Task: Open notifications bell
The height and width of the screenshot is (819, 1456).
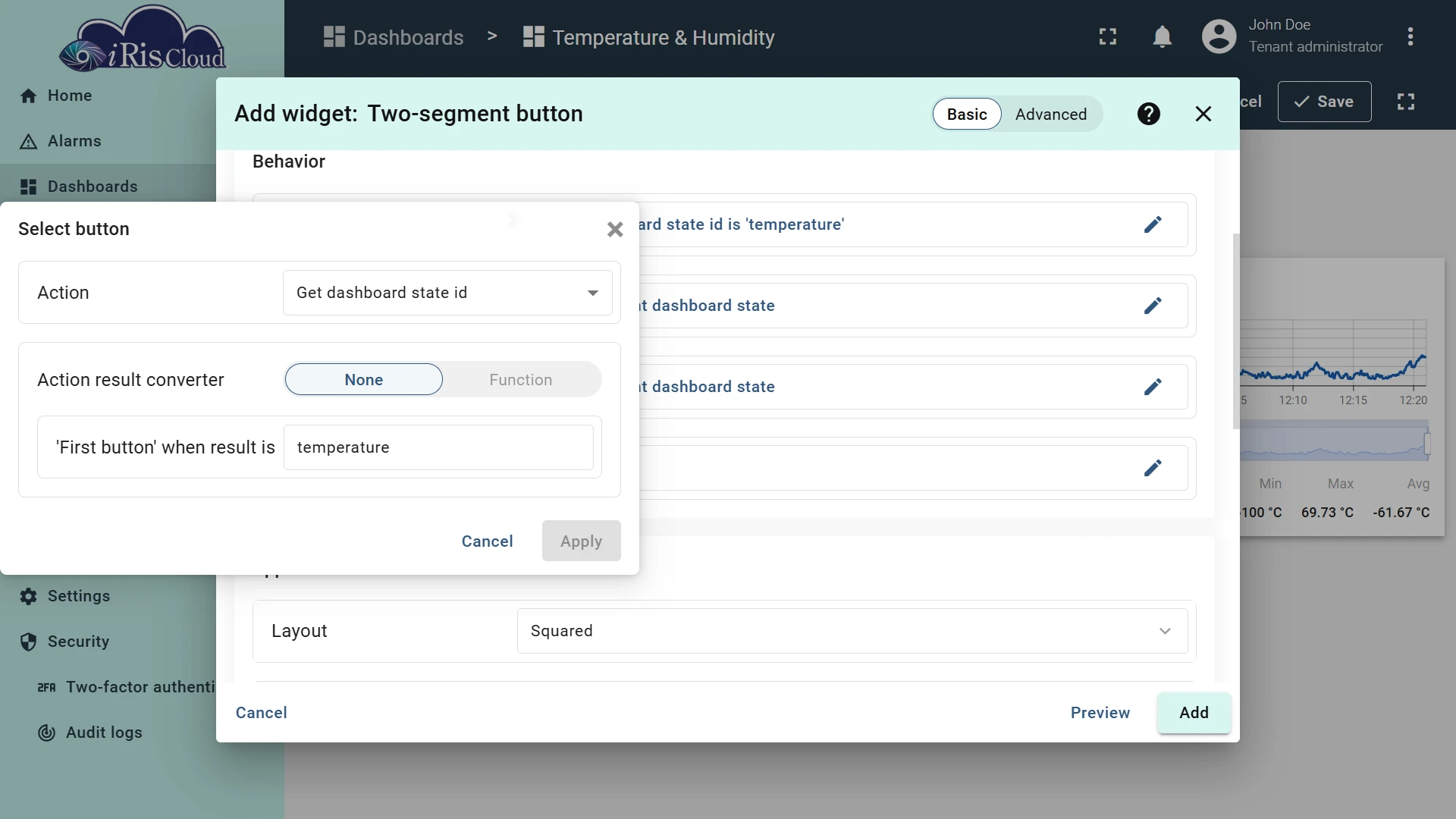Action: pyautogui.click(x=1163, y=36)
